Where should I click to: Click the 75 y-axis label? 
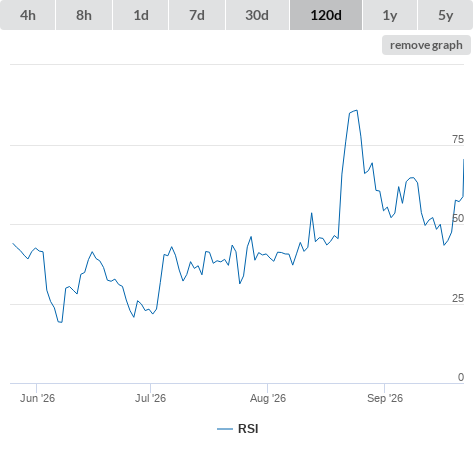click(x=458, y=139)
